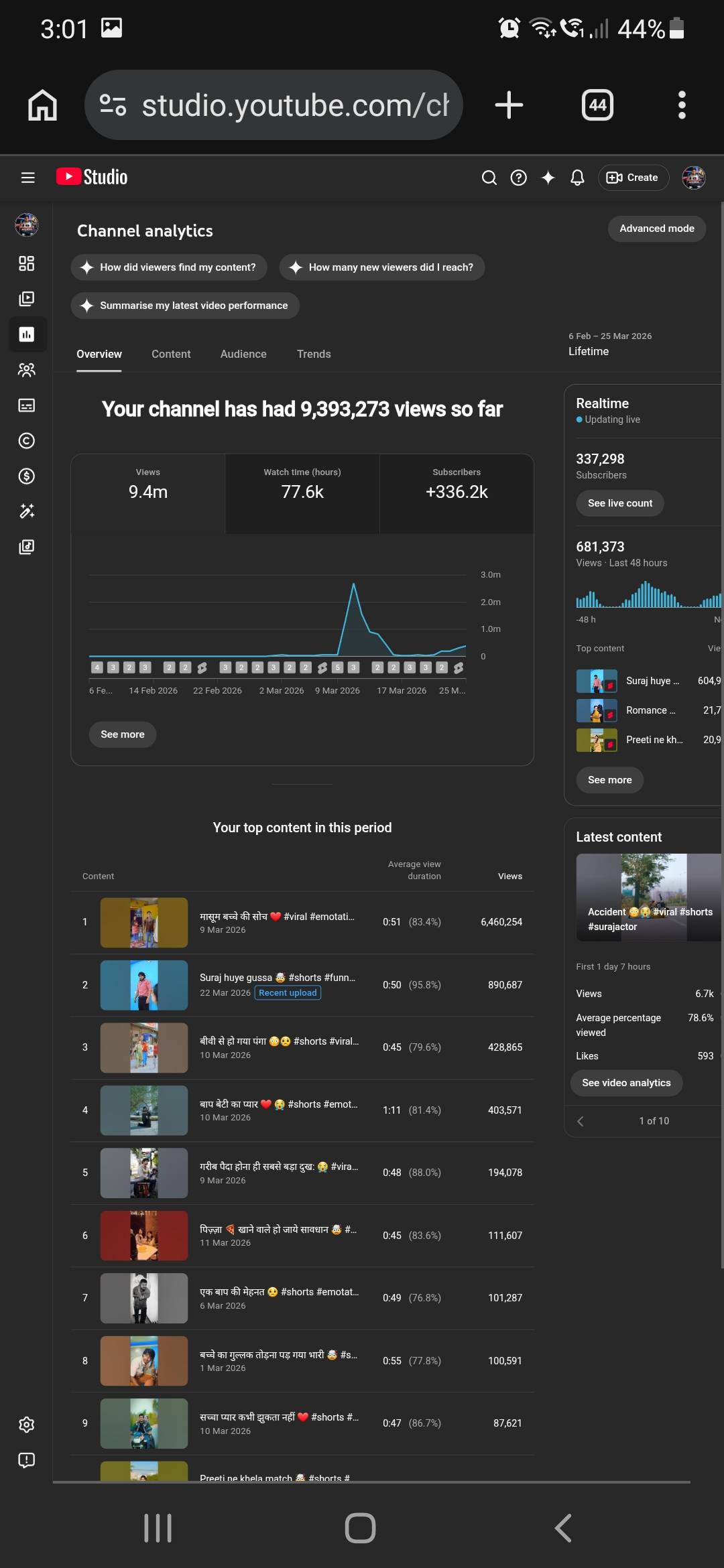The width and height of the screenshot is (724, 1568).
Task: Open Copyright icon in sidebar
Action: (27, 441)
